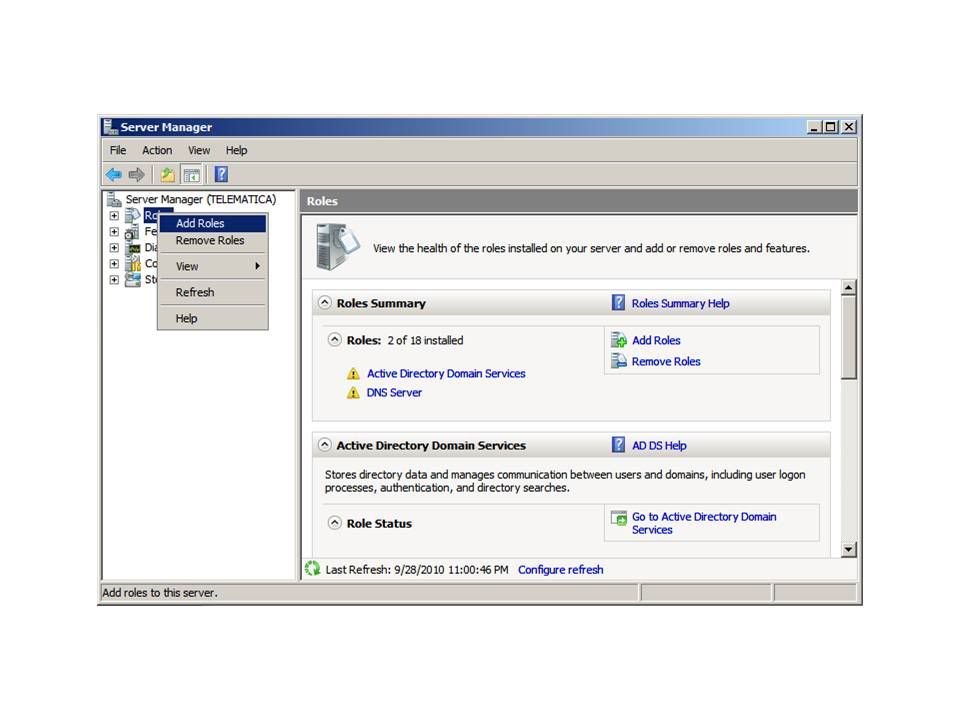The image size is (960, 720).
Task: Click the Server Manager (TELEMATICA) root node icon
Action: 114,200
